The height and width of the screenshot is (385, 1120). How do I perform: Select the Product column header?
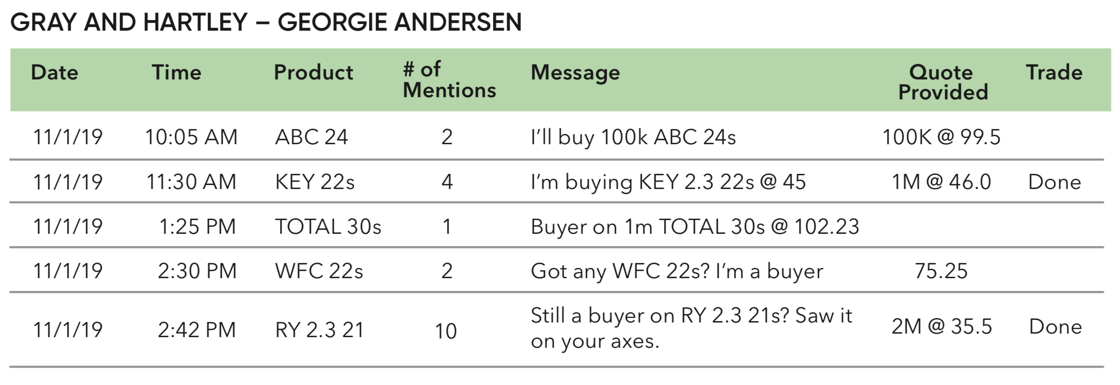coord(314,73)
